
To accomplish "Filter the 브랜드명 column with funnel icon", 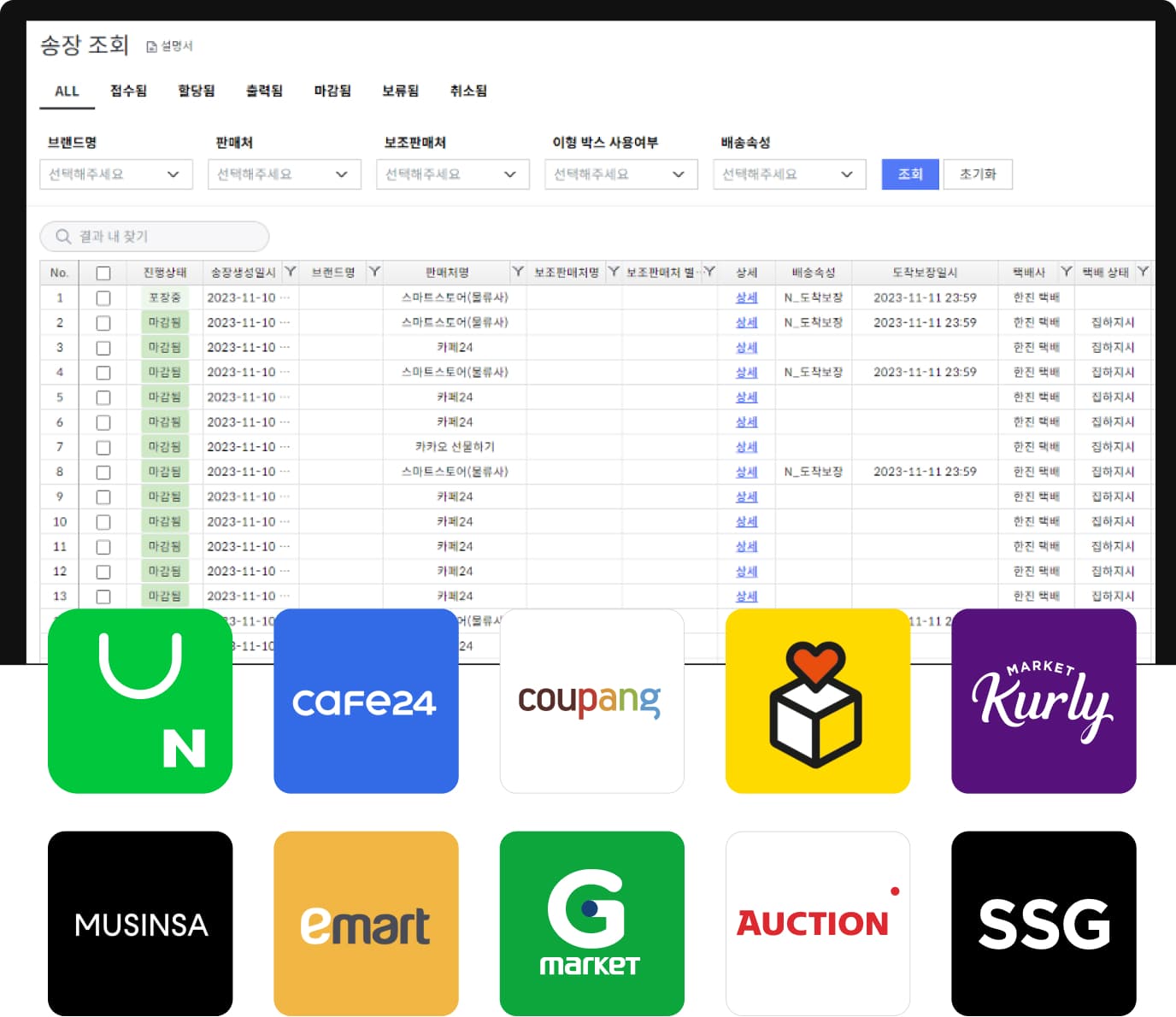I will [x=374, y=272].
